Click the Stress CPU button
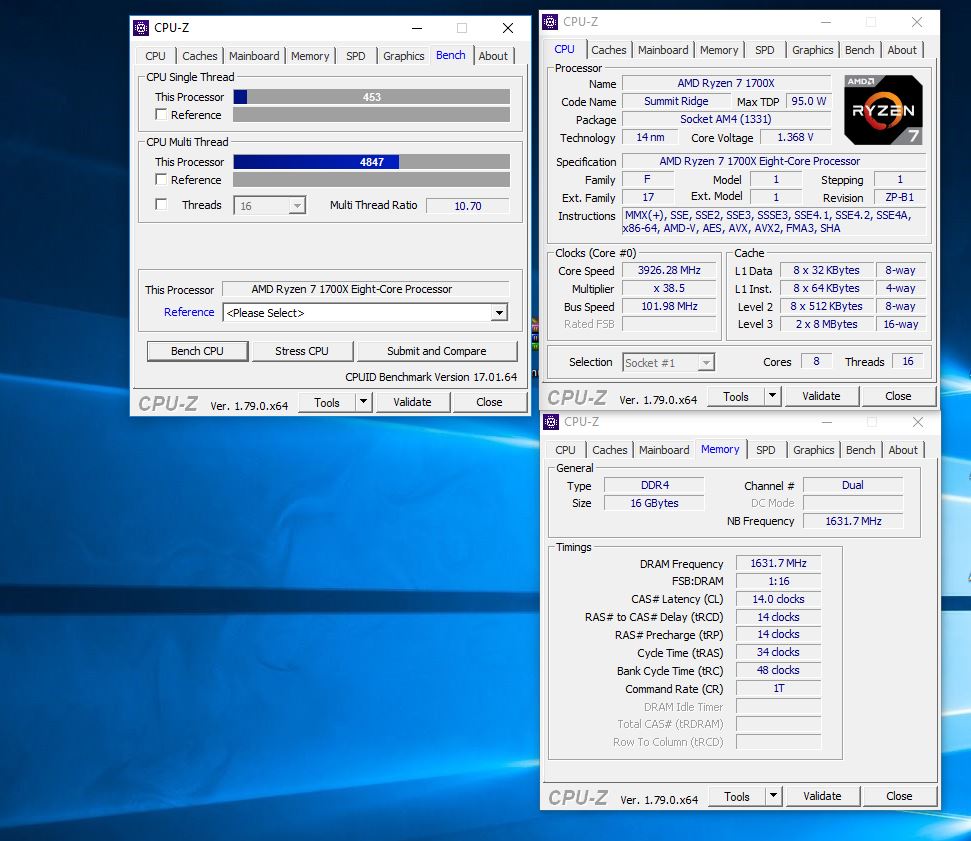Screen dimensions: 971x841 coord(302,351)
